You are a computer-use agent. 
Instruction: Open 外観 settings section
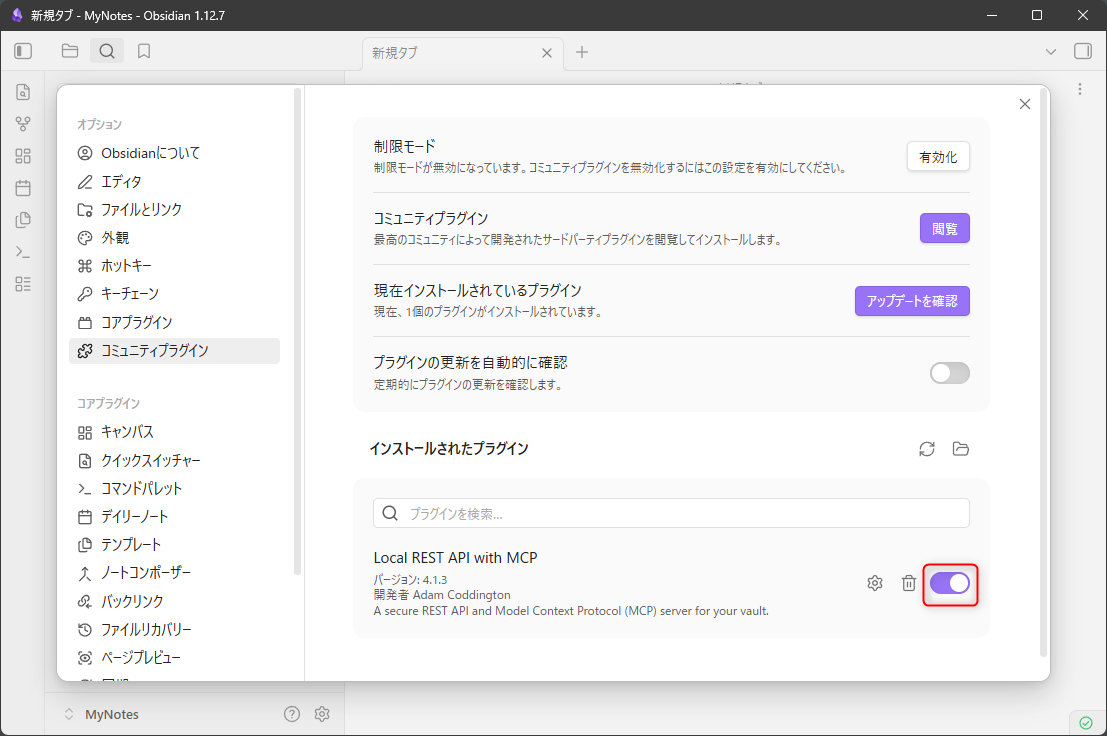point(174,238)
